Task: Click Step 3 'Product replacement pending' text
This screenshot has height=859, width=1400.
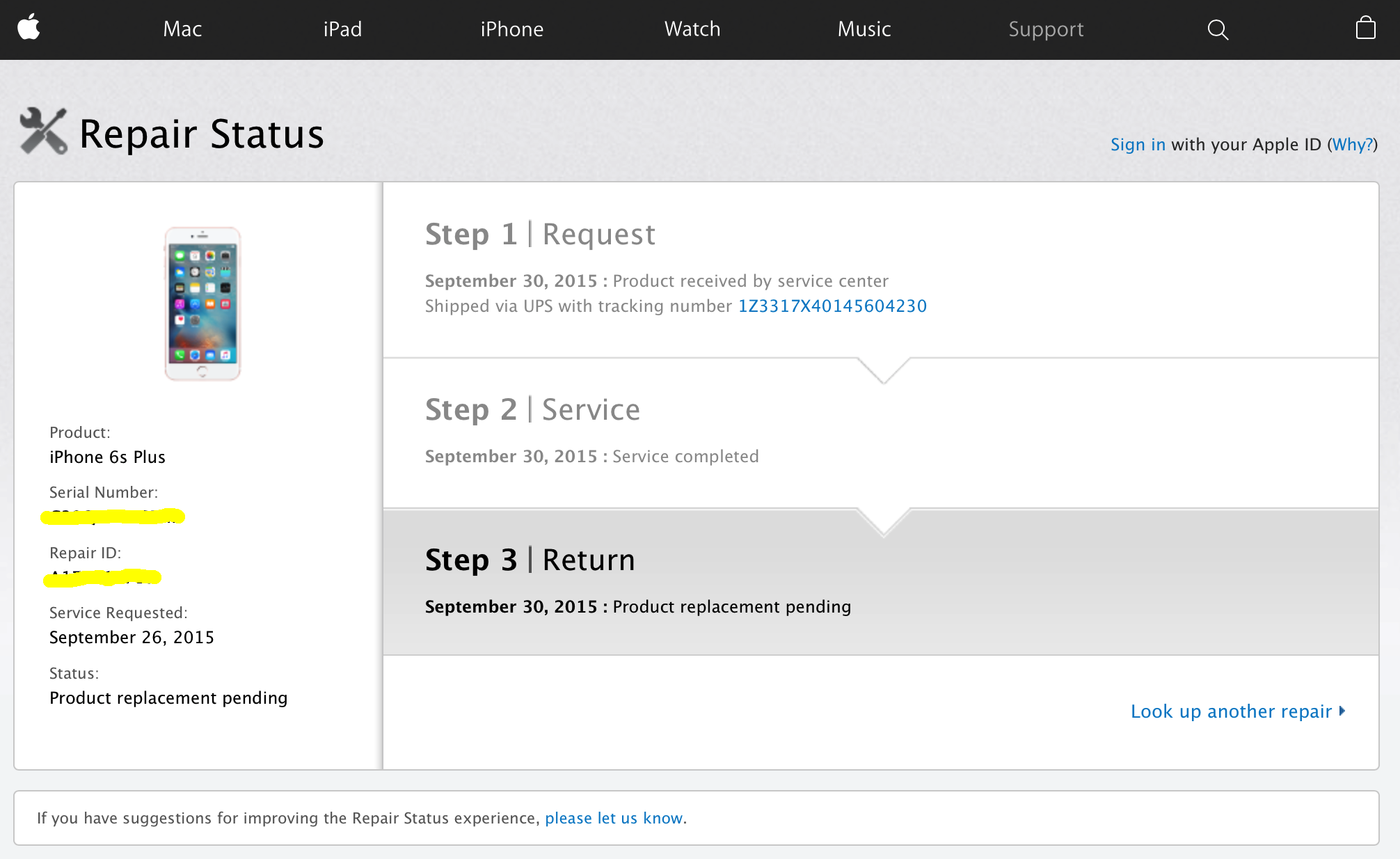Action: (x=731, y=607)
